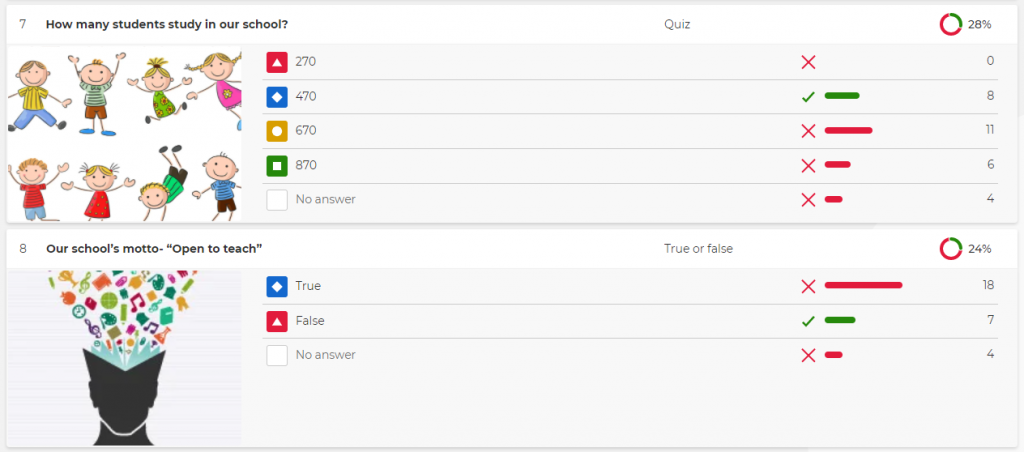Viewport: 1024px width, 452px height.
Task: Open the book and head silhouette image
Action: (125, 357)
